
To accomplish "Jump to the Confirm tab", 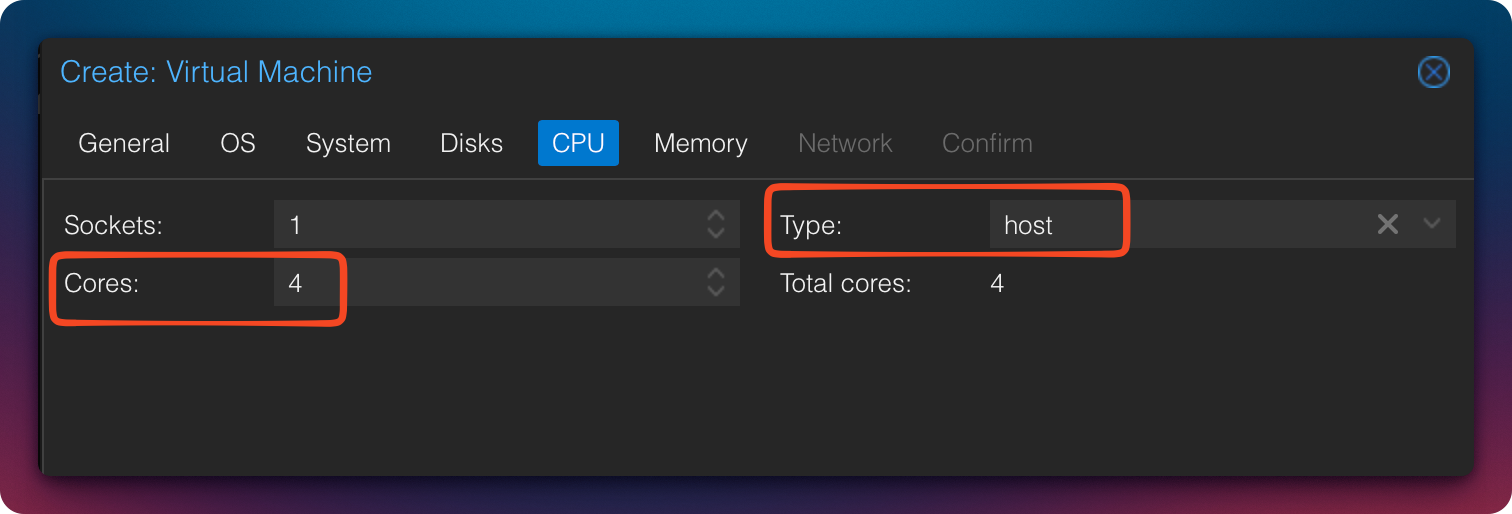I will click(987, 143).
